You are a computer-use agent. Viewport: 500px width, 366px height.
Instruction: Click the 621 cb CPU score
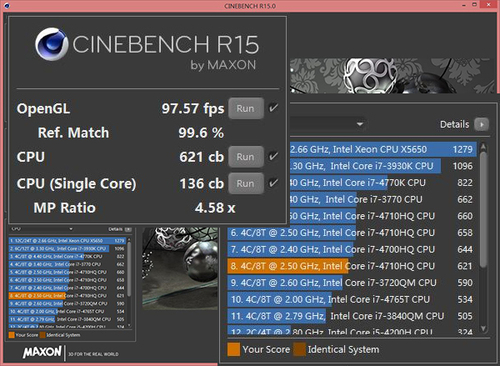coord(201,157)
